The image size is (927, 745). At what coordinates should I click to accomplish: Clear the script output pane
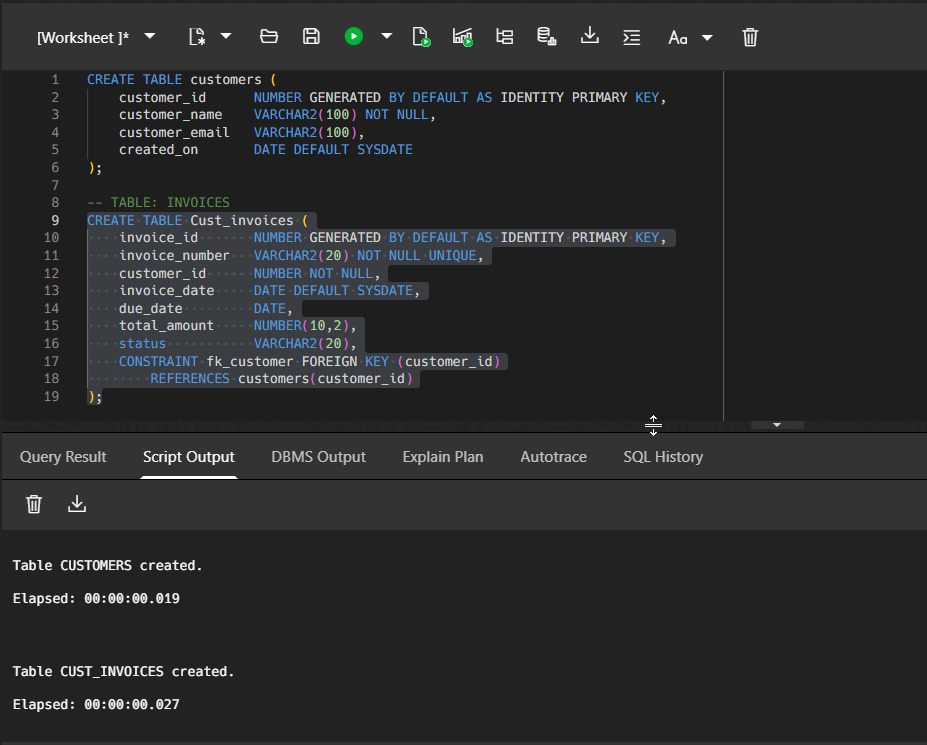(x=33, y=504)
